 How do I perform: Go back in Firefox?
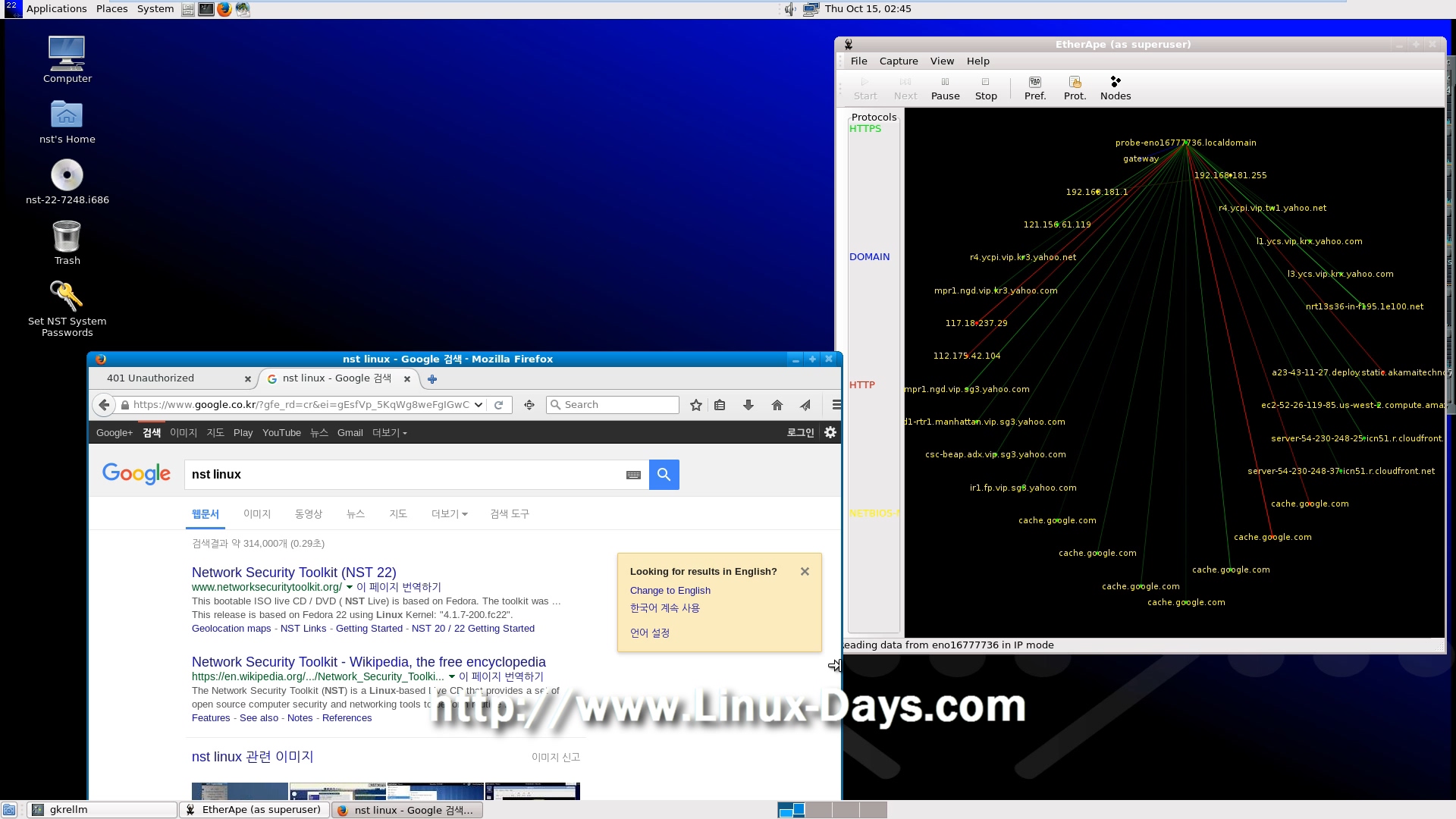[104, 405]
